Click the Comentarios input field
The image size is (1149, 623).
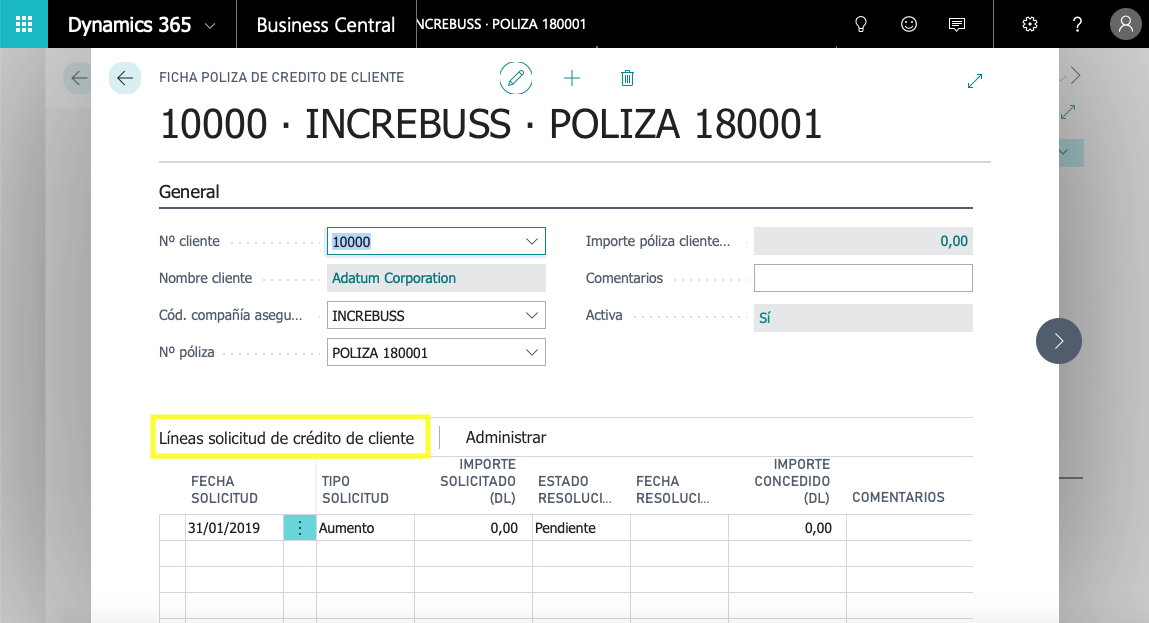[863, 278]
